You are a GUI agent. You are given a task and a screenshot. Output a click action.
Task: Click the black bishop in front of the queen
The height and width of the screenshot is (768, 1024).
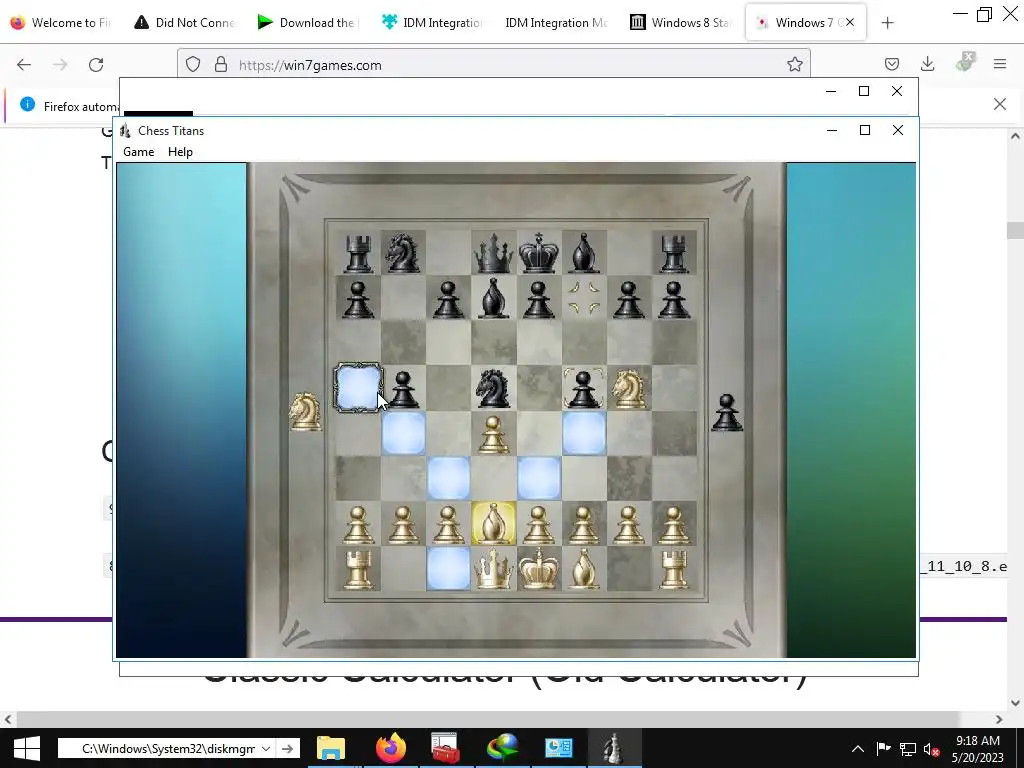click(494, 298)
